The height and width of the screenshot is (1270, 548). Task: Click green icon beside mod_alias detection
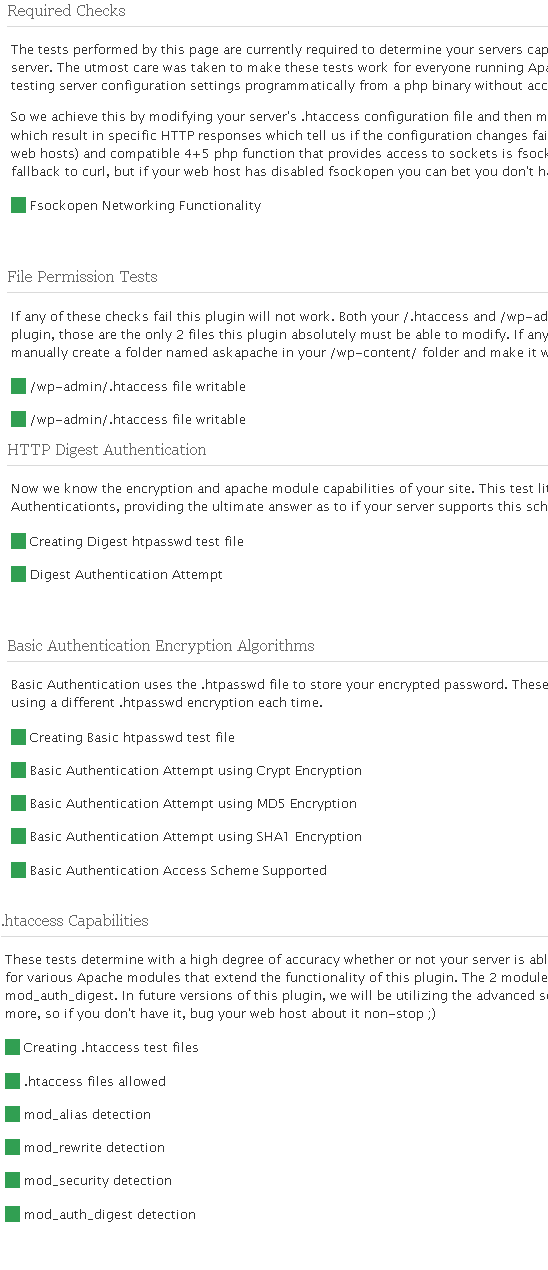[x=12, y=1114]
